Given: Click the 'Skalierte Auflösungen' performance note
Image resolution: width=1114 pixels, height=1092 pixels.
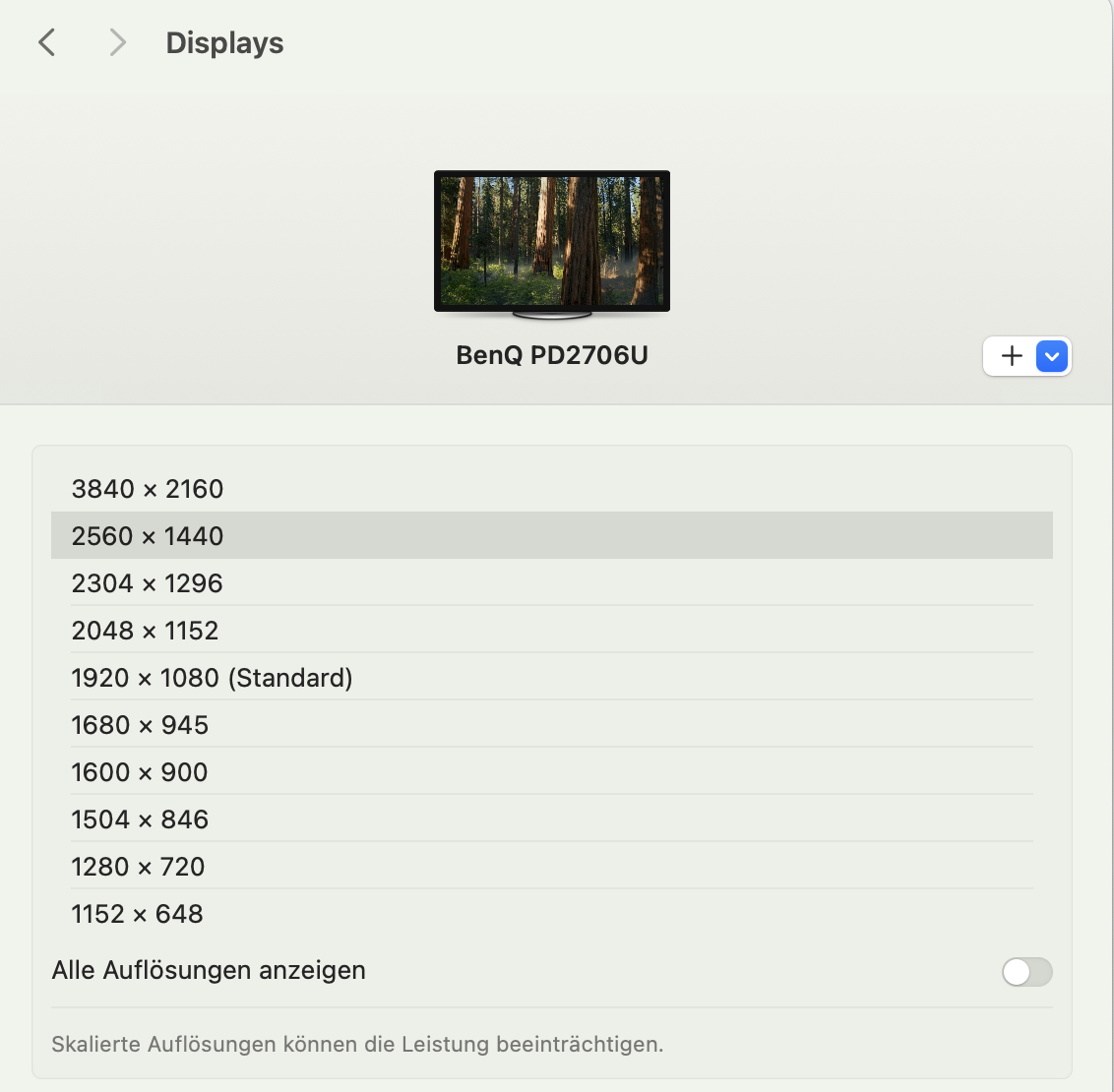Looking at the screenshot, I should coord(357,1045).
